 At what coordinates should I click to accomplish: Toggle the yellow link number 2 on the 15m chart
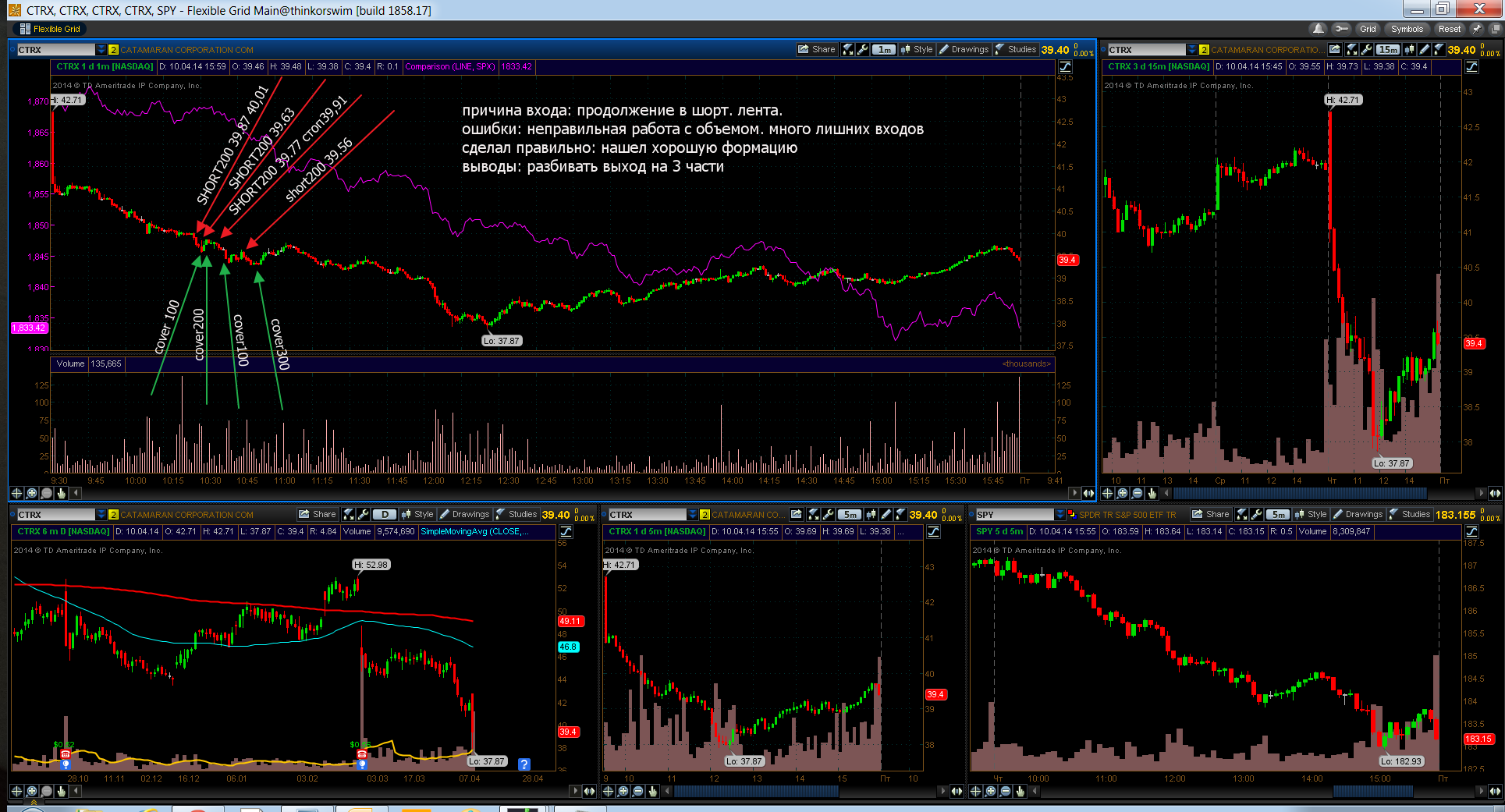(x=1204, y=50)
